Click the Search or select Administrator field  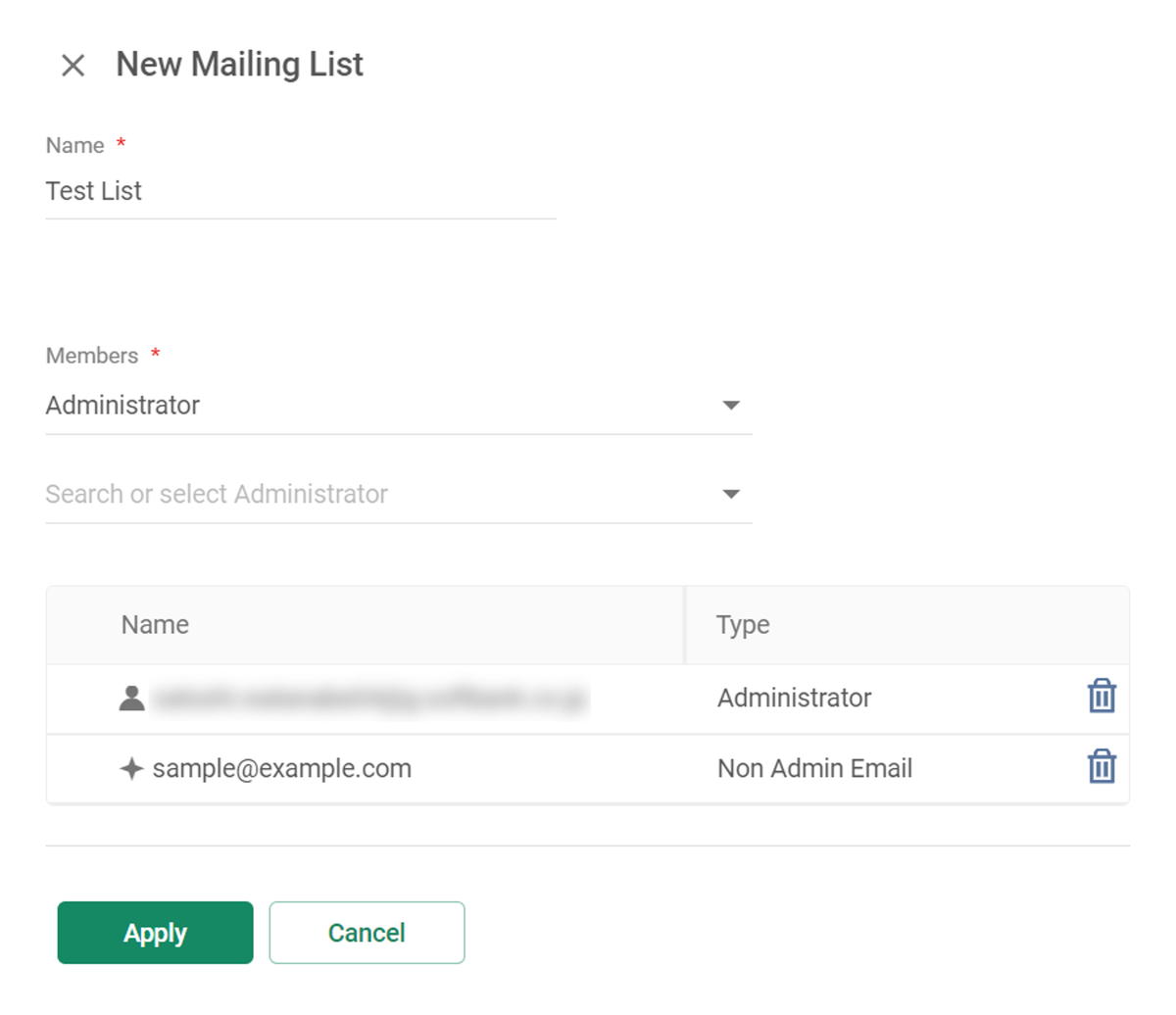(x=399, y=494)
